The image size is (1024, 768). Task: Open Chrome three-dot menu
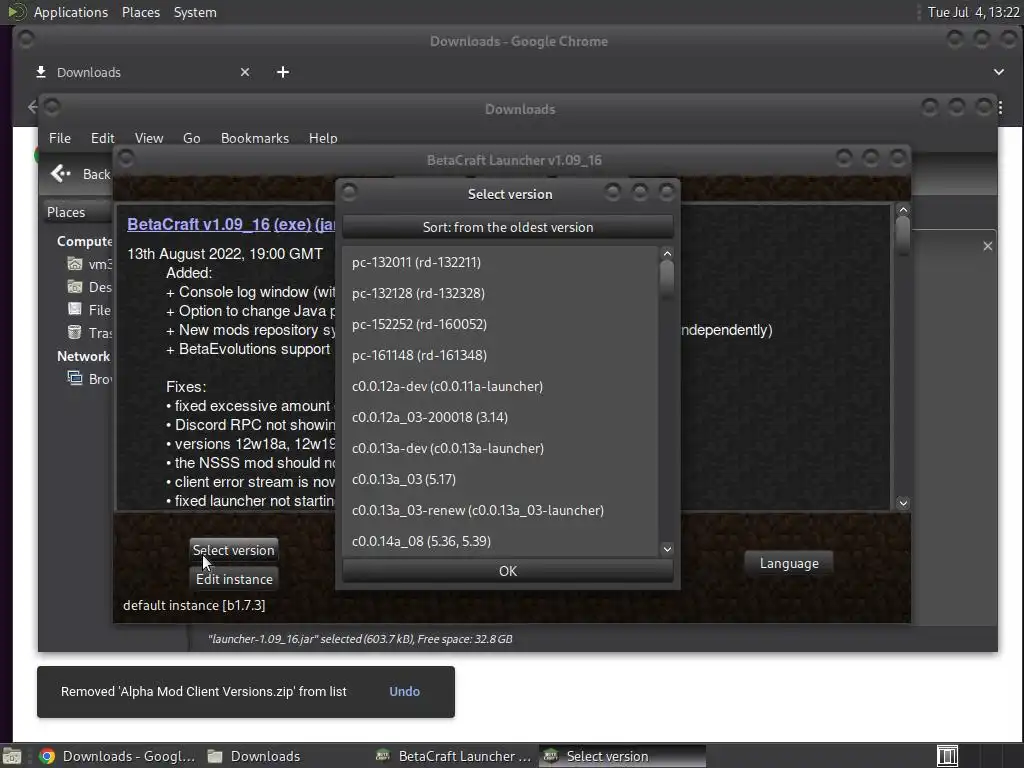point(1000,107)
